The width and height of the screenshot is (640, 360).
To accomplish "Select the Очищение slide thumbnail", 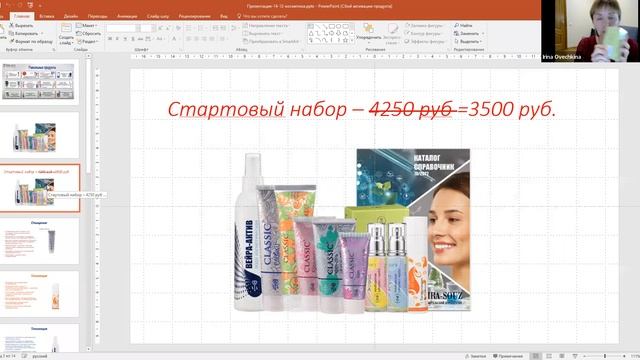I will click(39, 240).
